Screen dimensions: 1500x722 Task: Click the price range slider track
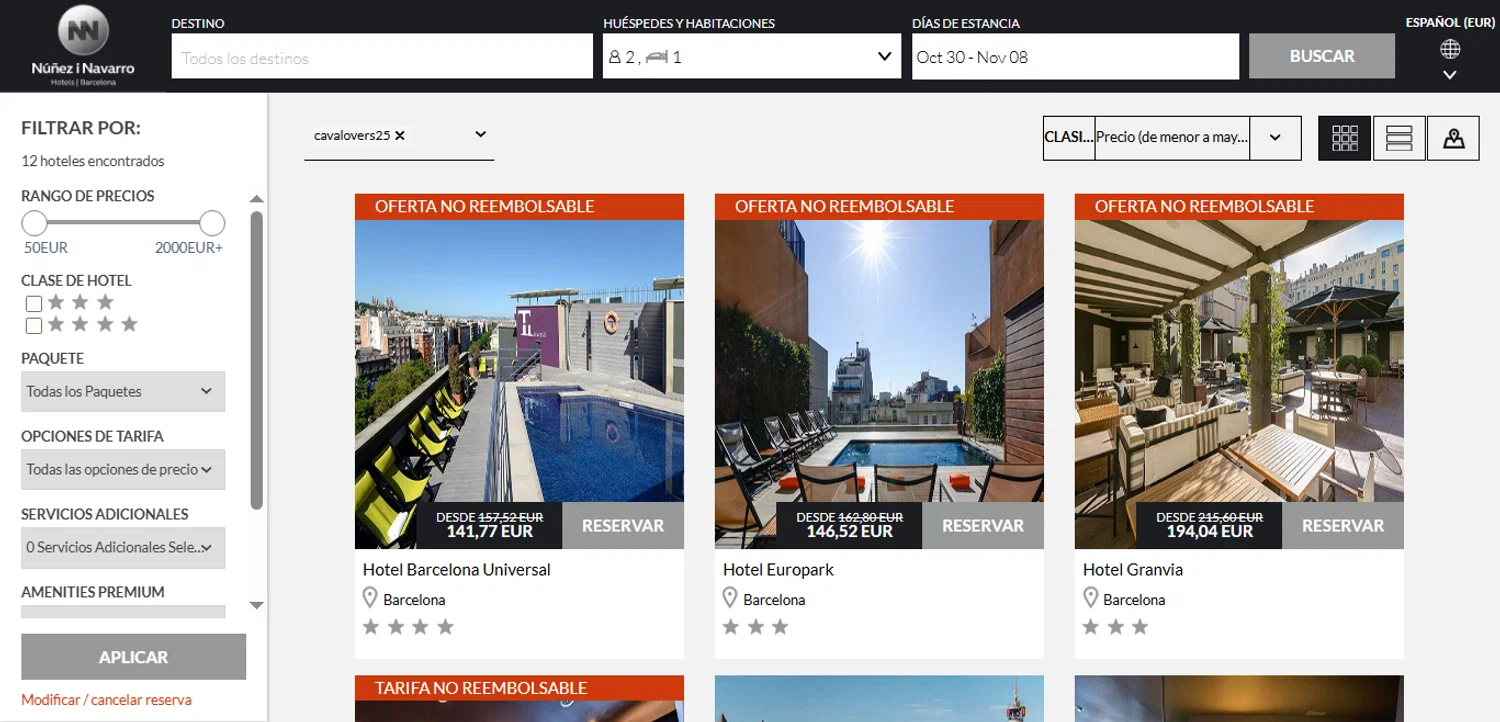[123, 223]
